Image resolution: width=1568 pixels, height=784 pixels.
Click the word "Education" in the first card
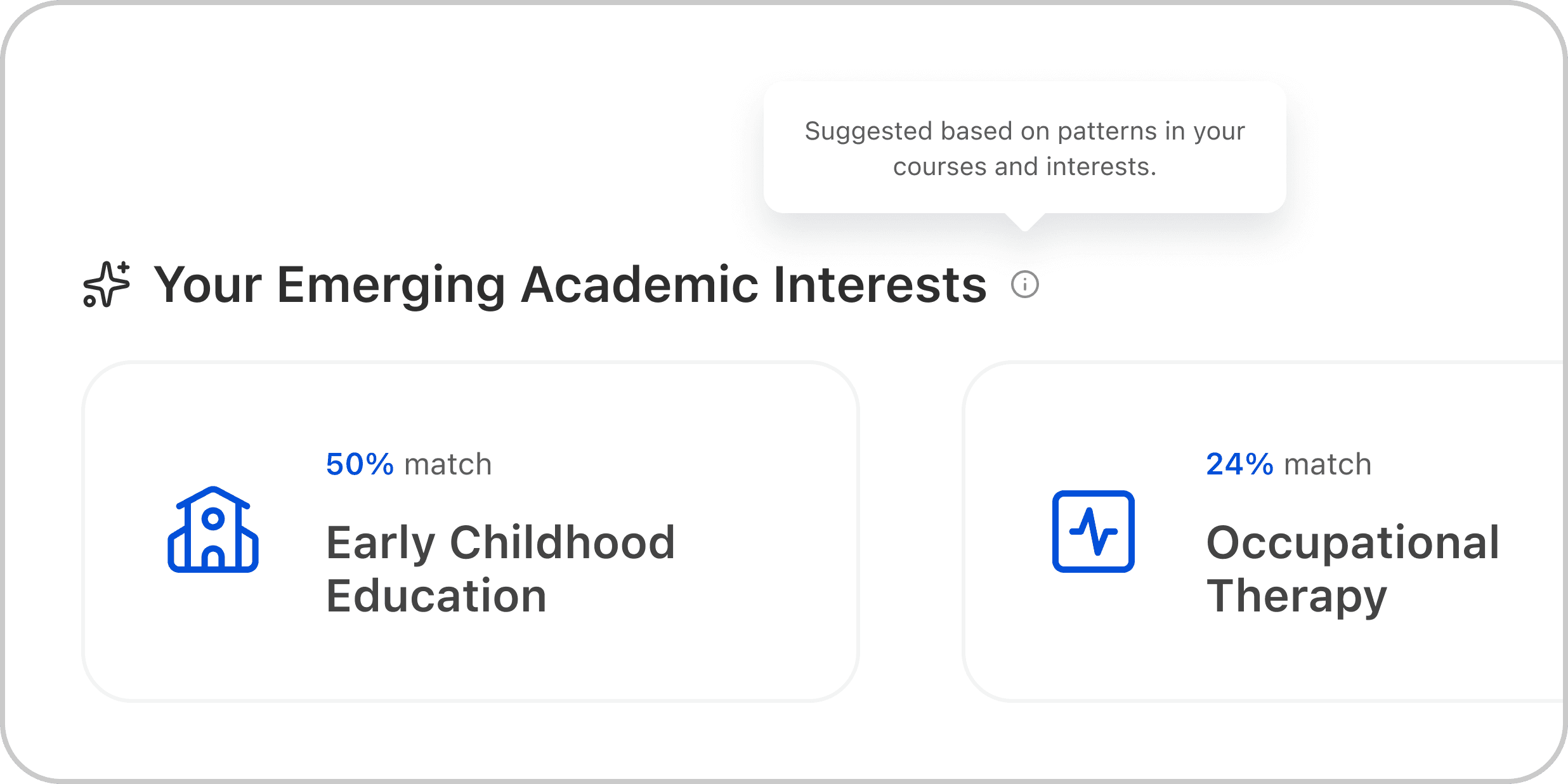(436, 596)
